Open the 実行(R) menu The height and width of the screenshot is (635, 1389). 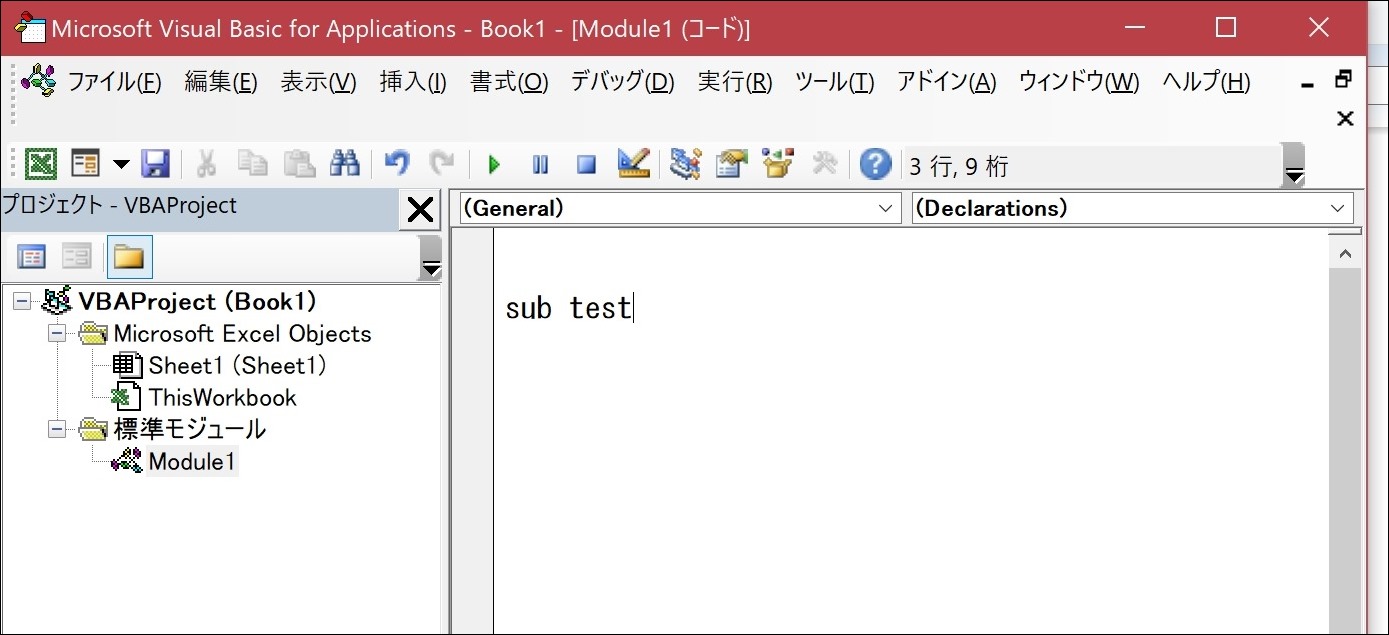(735, 82)
